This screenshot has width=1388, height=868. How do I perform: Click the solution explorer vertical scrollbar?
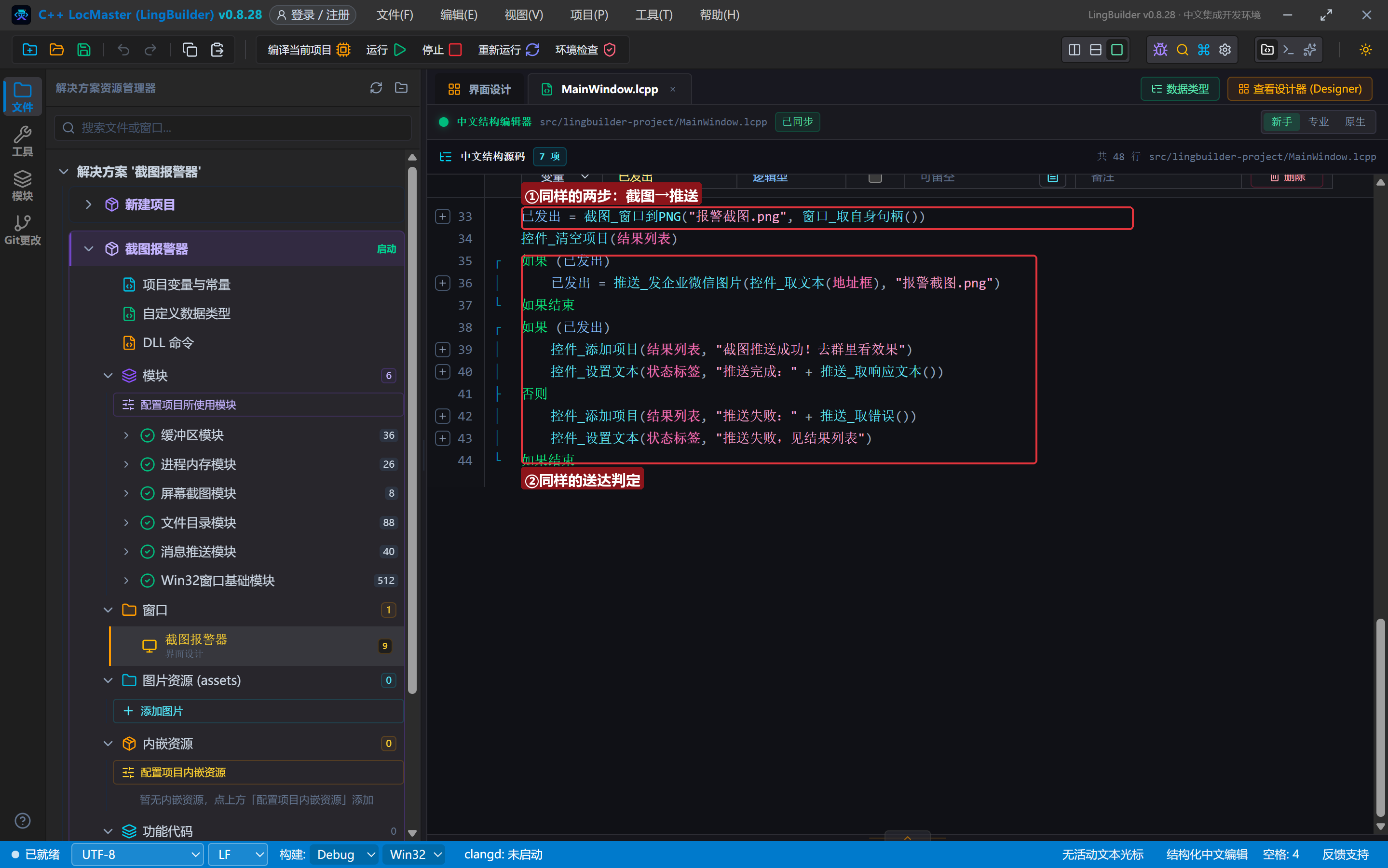click(x=412, y=431)
